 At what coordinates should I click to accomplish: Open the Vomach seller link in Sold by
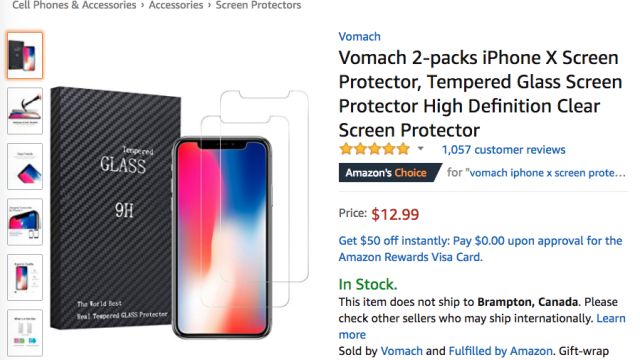click(x=402, y=351)
